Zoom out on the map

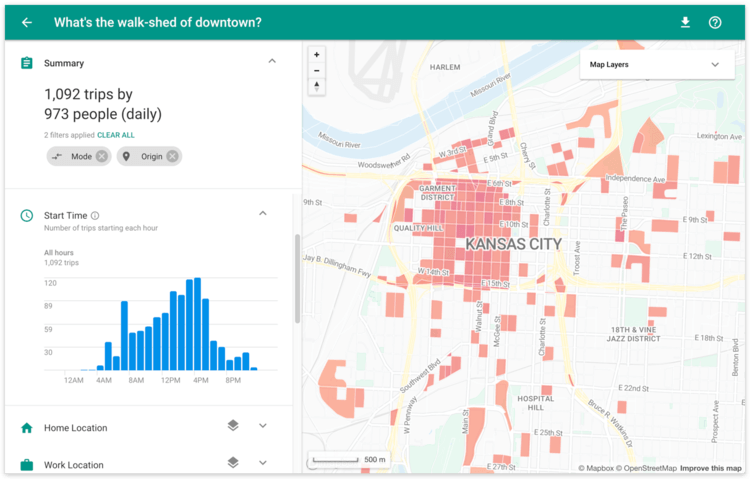tap(317, 71)
